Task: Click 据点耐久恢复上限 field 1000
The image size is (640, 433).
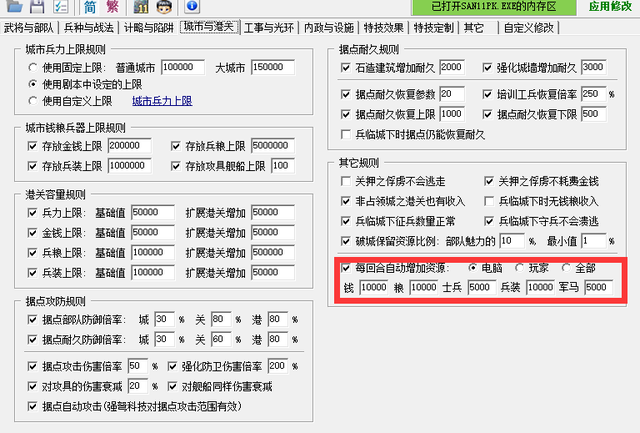Action: [x=452, y=114]
